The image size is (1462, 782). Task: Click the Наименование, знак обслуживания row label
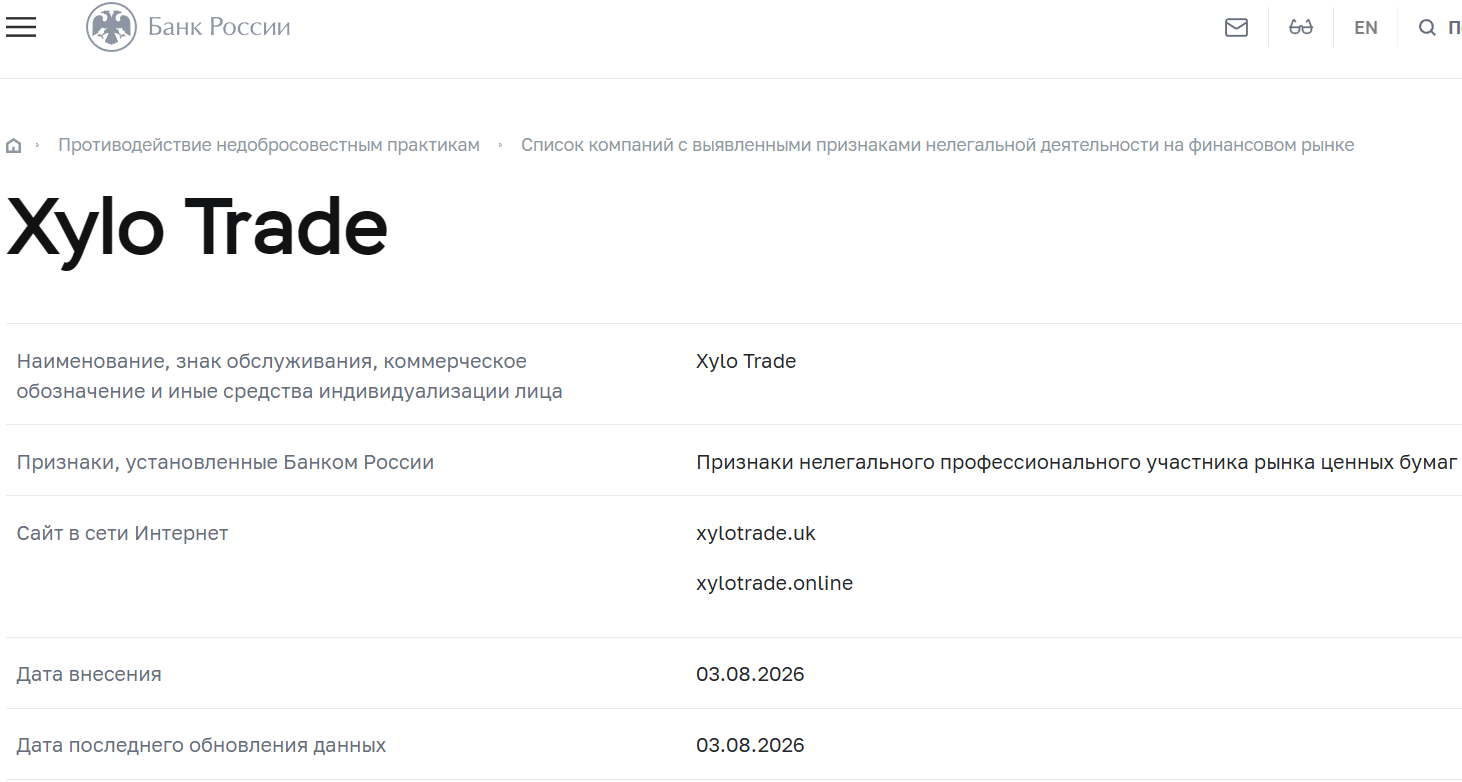click(x=289, y=376)
